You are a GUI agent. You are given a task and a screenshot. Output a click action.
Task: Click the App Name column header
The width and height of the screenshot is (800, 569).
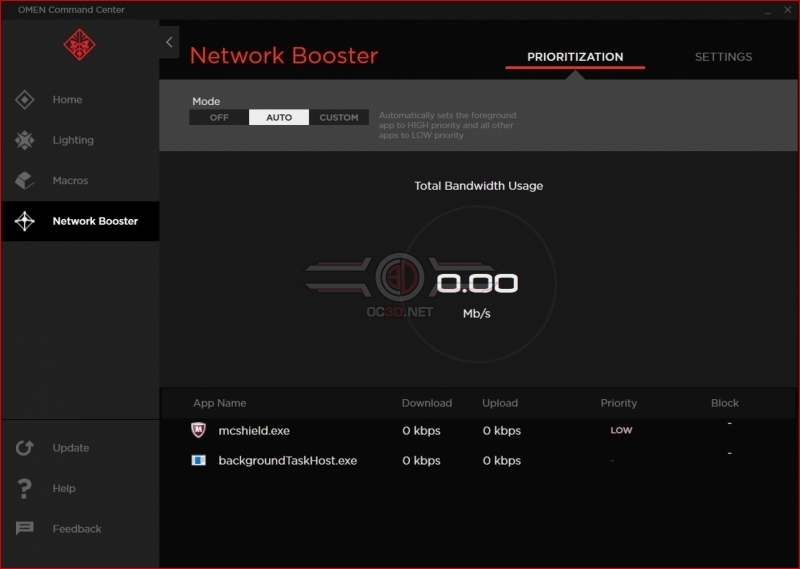(x=219, y=403)
